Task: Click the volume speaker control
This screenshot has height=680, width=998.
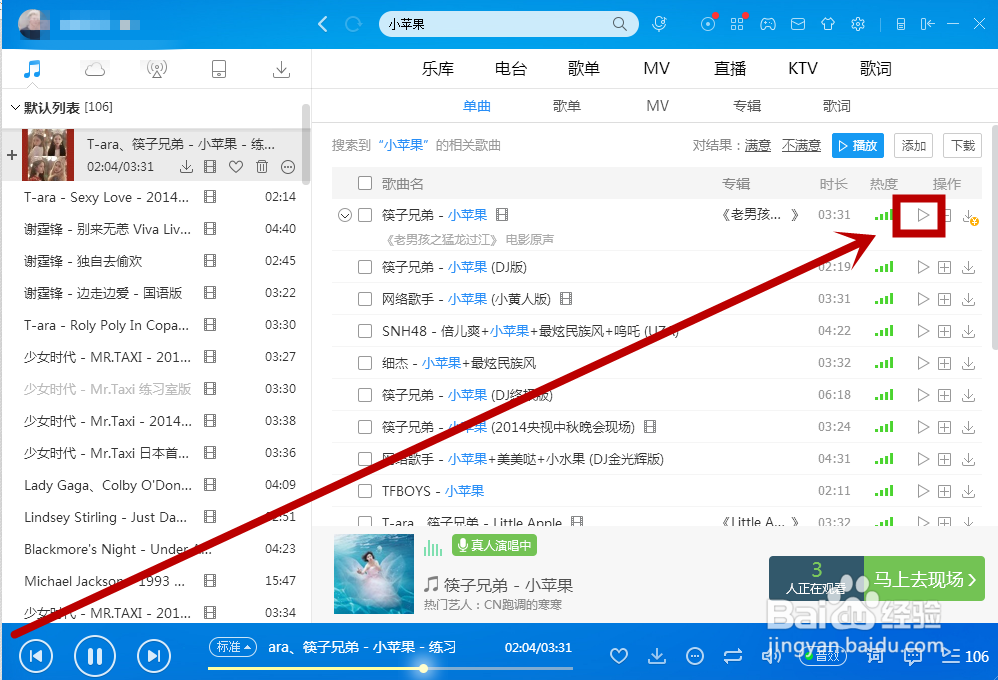Action: pyautogui.click(x=771, y=655)
